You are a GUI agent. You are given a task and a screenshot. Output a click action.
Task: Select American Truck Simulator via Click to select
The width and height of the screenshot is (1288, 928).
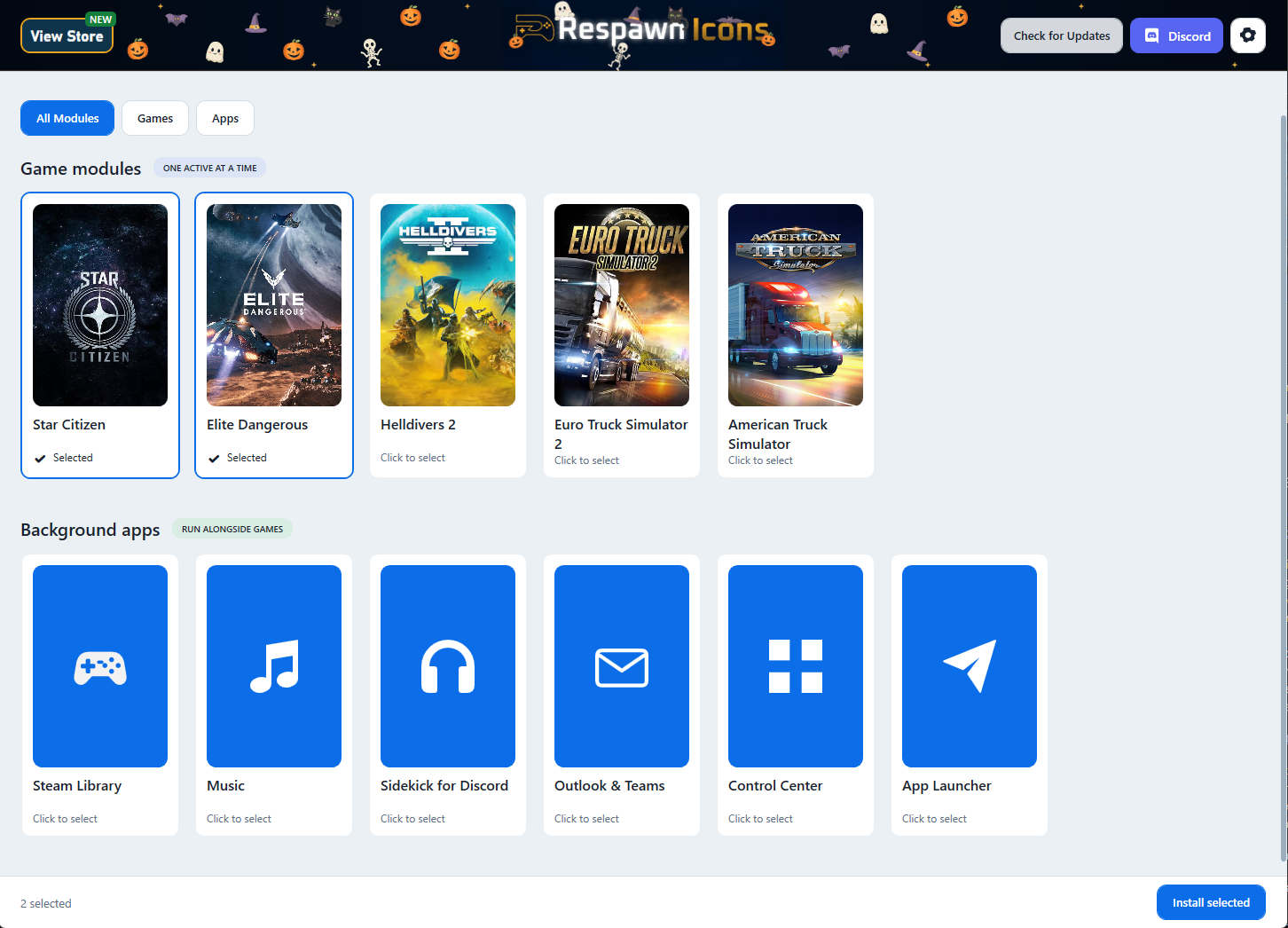[760, 460]
